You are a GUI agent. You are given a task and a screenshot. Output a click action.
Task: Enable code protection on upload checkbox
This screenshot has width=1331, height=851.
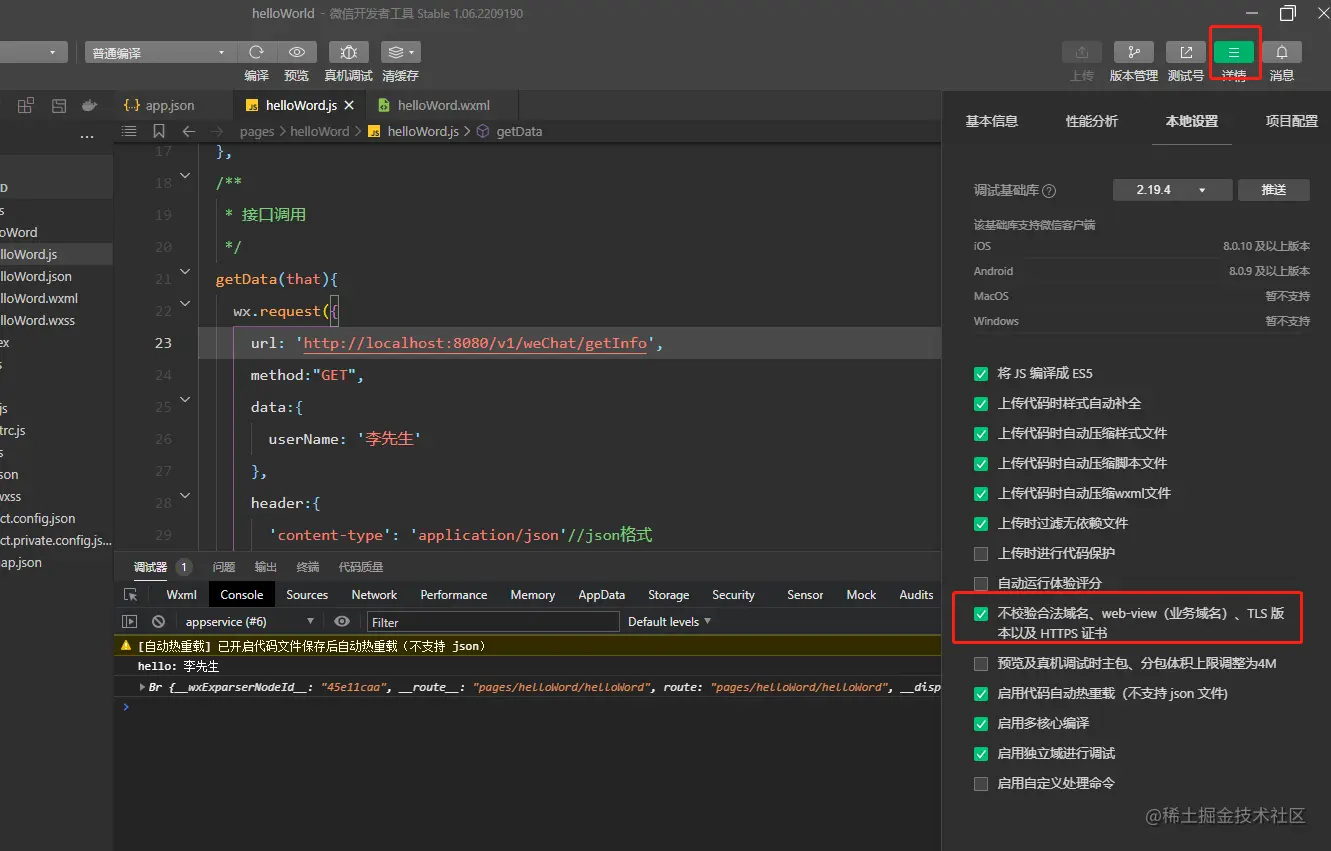[x=981, y=554]
